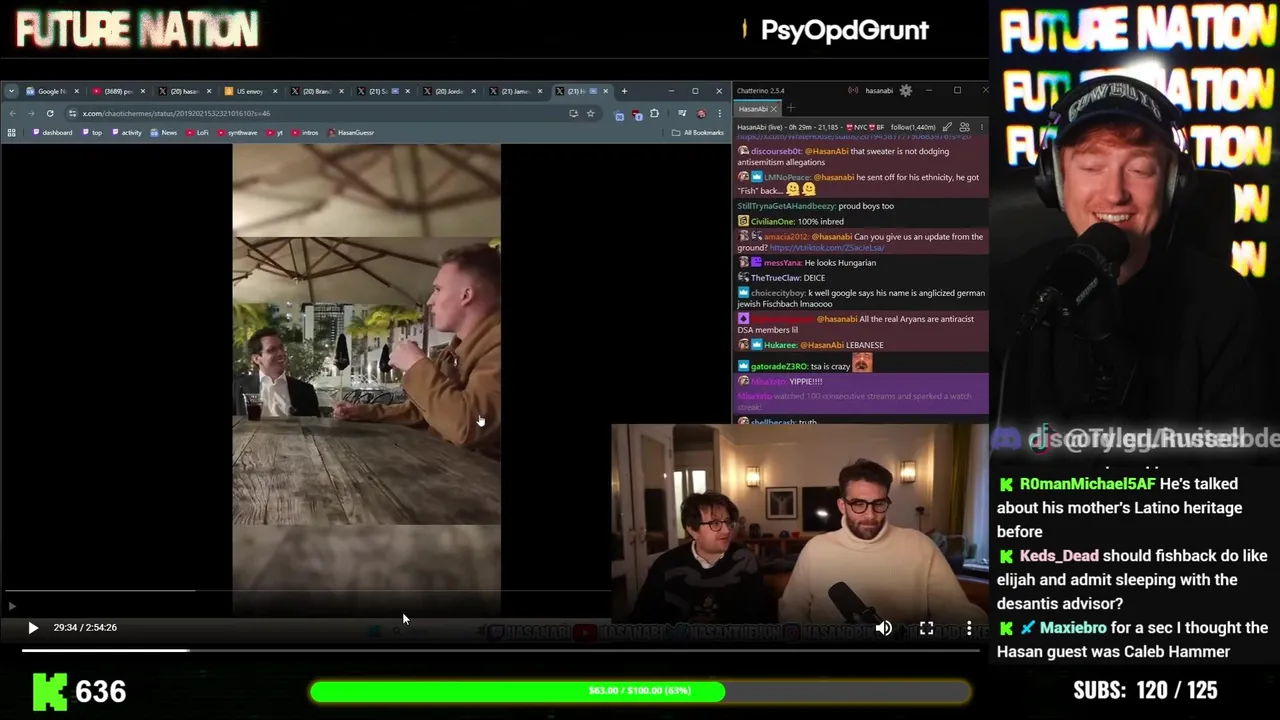Open Chatterino moderation sword icon

[947, 128]
